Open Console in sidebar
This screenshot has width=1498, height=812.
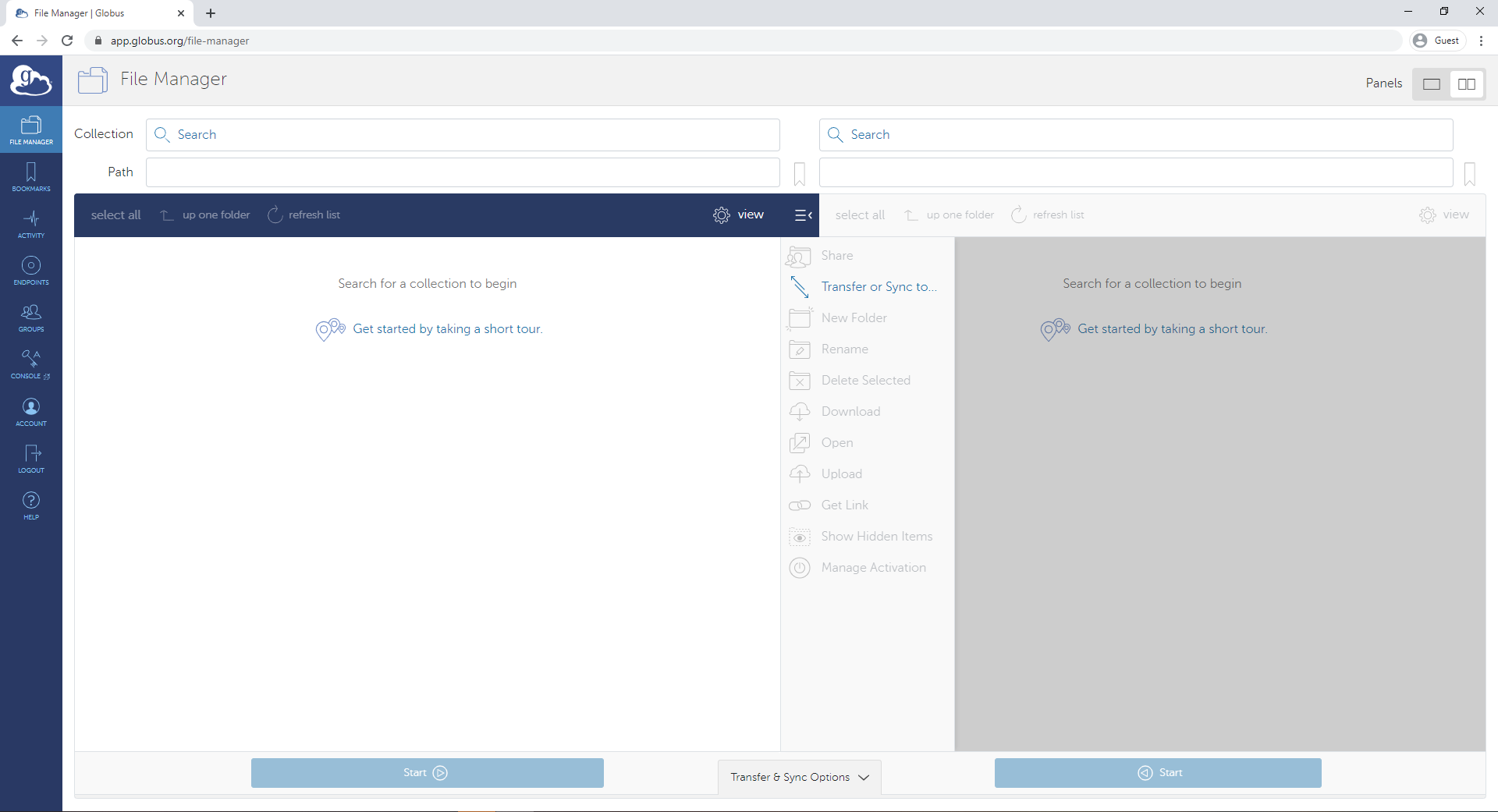(31, 364)
